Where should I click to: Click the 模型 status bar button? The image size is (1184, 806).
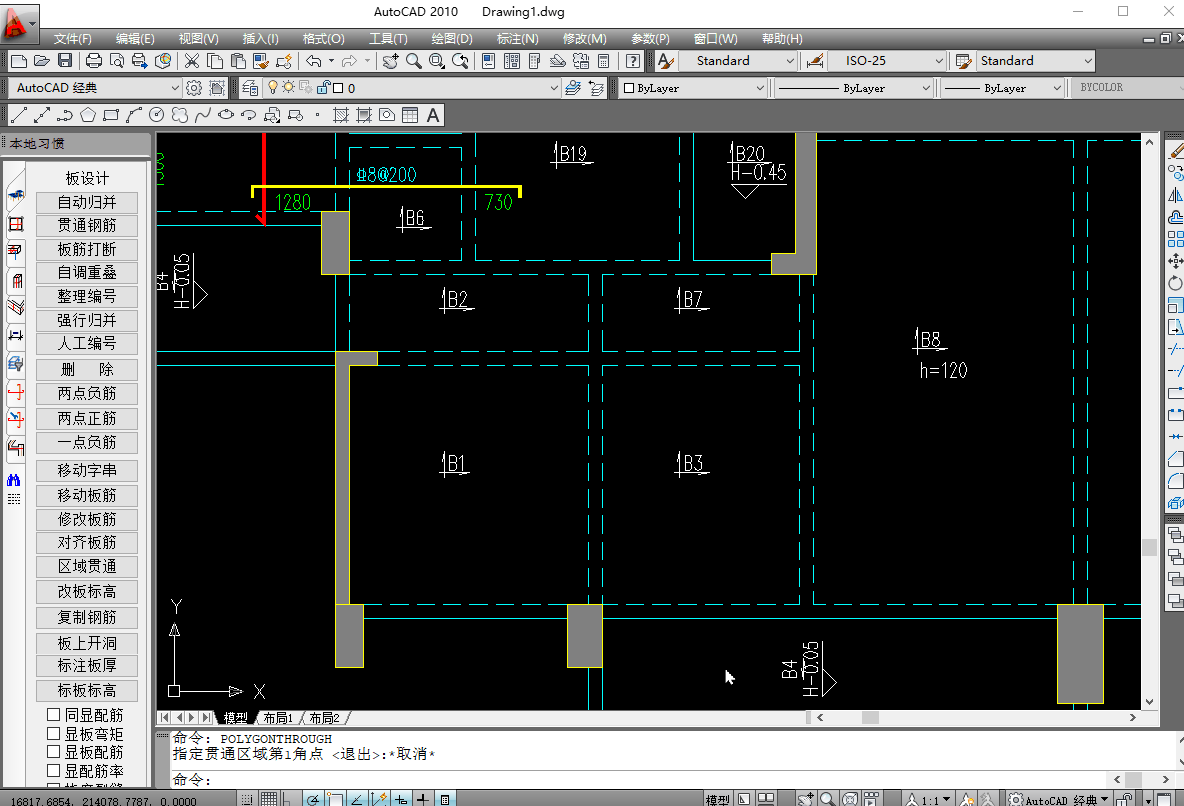click(x=717, y=799)
